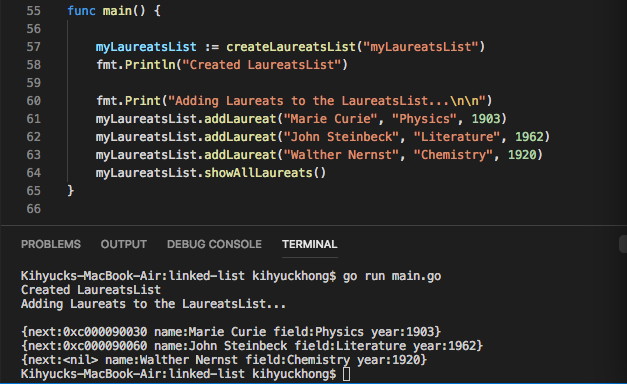Place cursor on 'func' keyword
Image resolution: width=627 pixels, height=384 pixels.
pos(81,11)
